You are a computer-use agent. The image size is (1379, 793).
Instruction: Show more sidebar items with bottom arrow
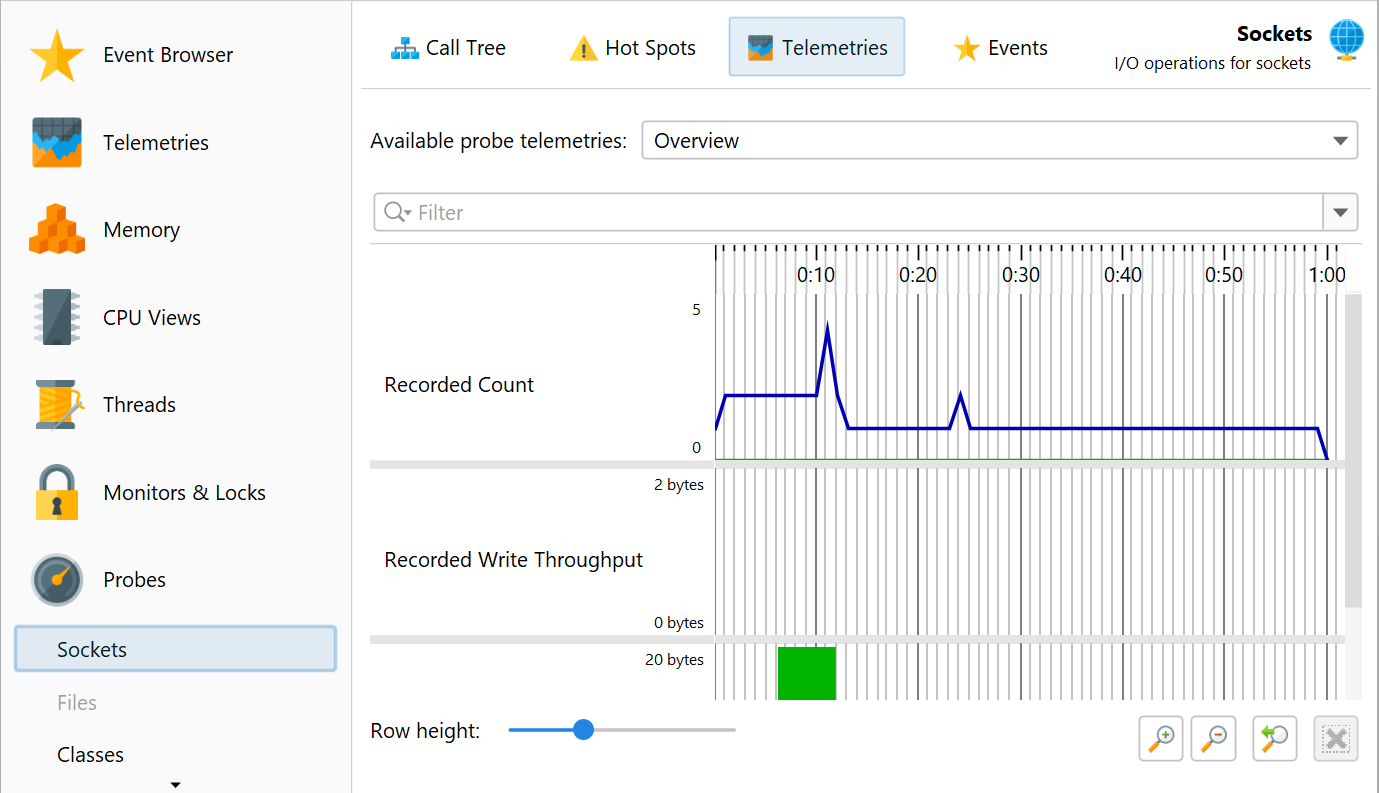176,785
